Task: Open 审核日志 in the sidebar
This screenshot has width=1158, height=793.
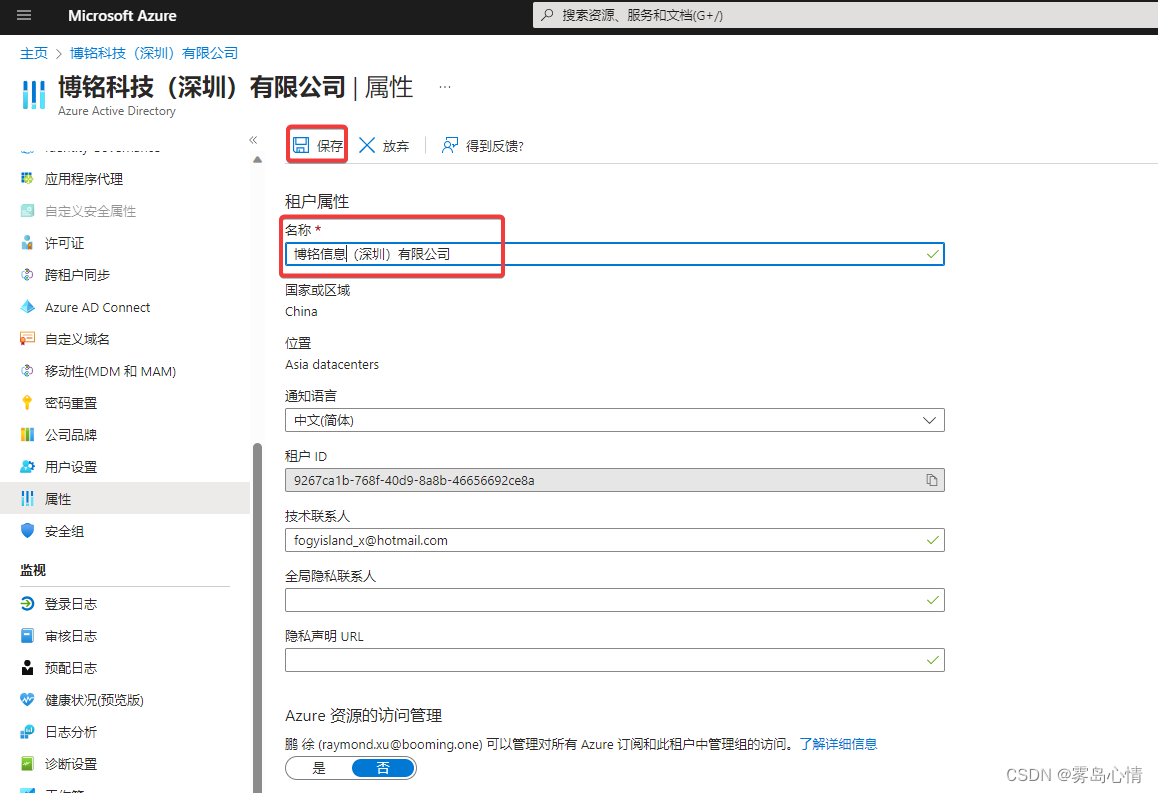Action: [x=71, y=636]
